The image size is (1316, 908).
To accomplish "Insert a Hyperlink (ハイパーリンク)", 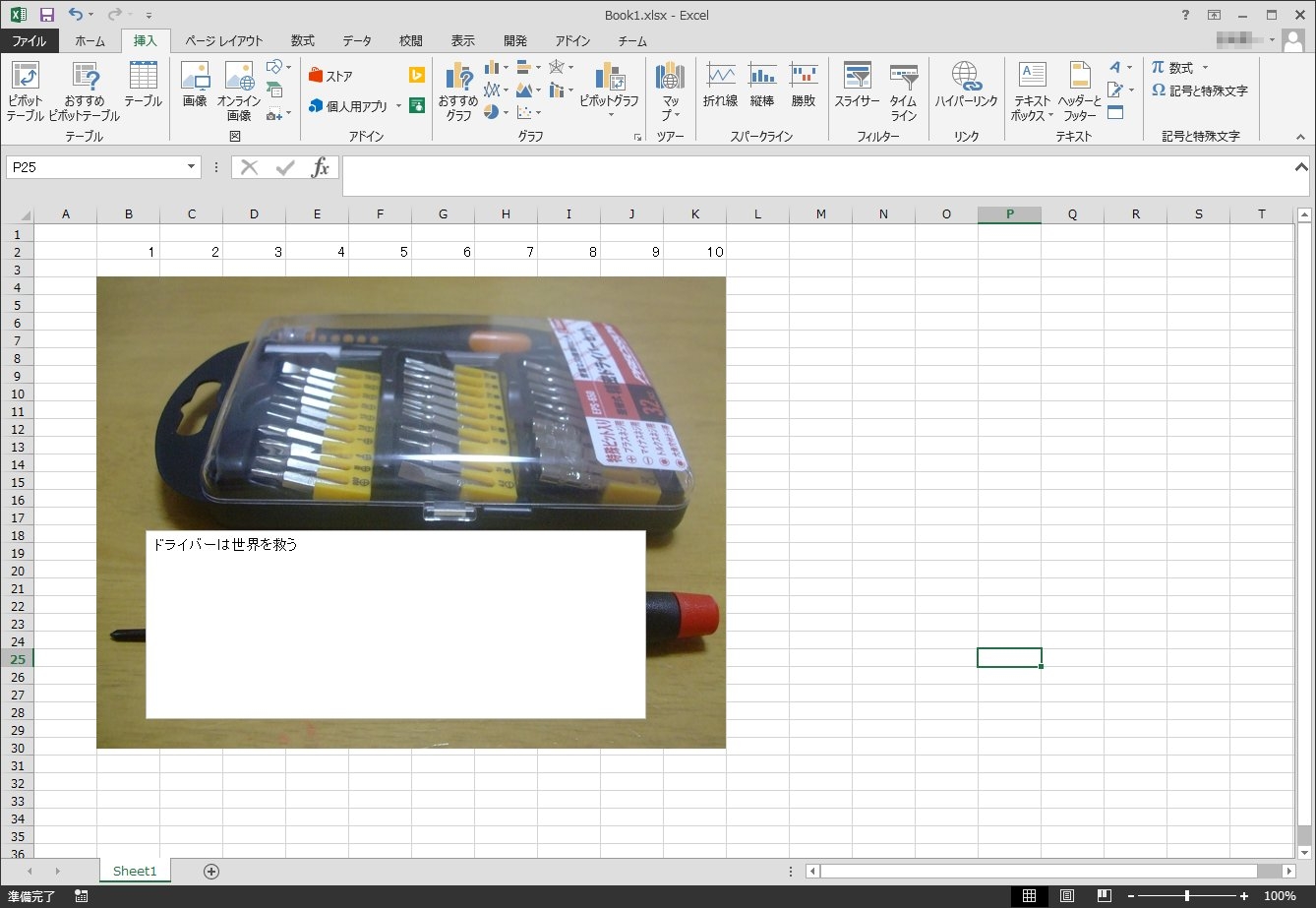I will point(966,85).
